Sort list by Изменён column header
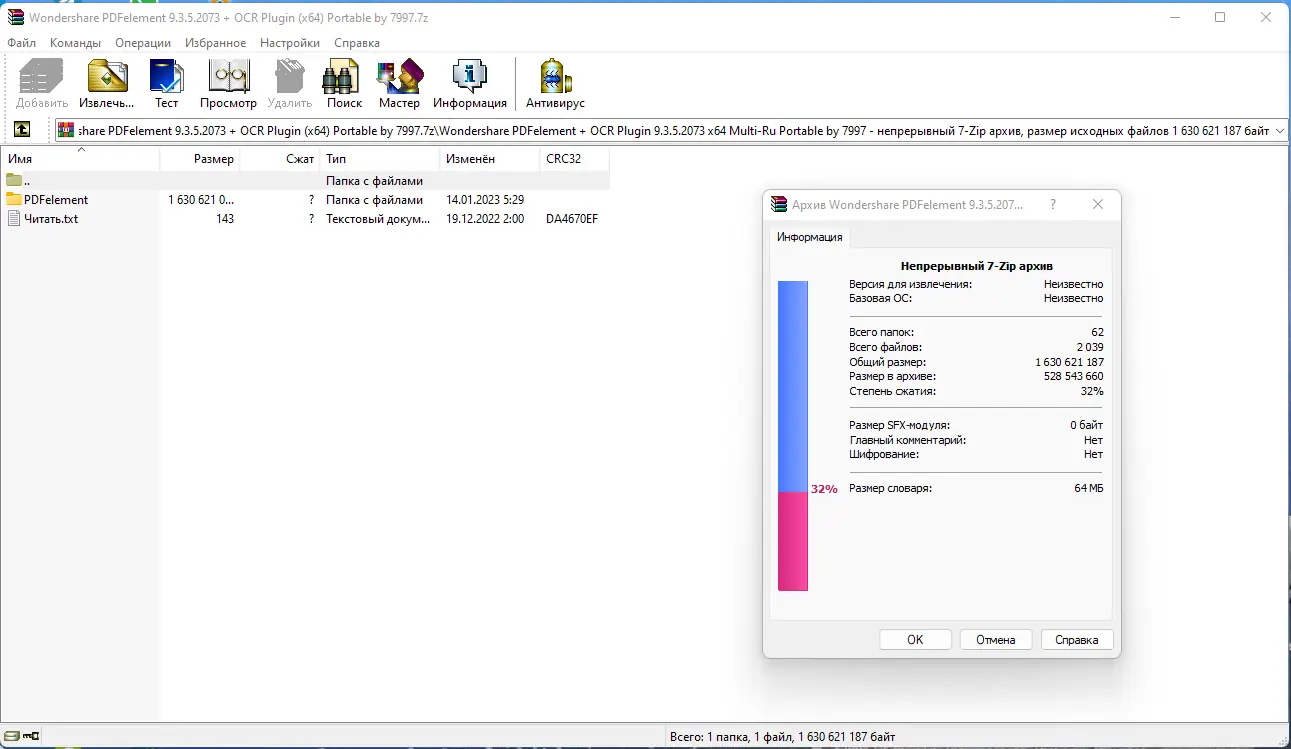 (x=490, y=159)
